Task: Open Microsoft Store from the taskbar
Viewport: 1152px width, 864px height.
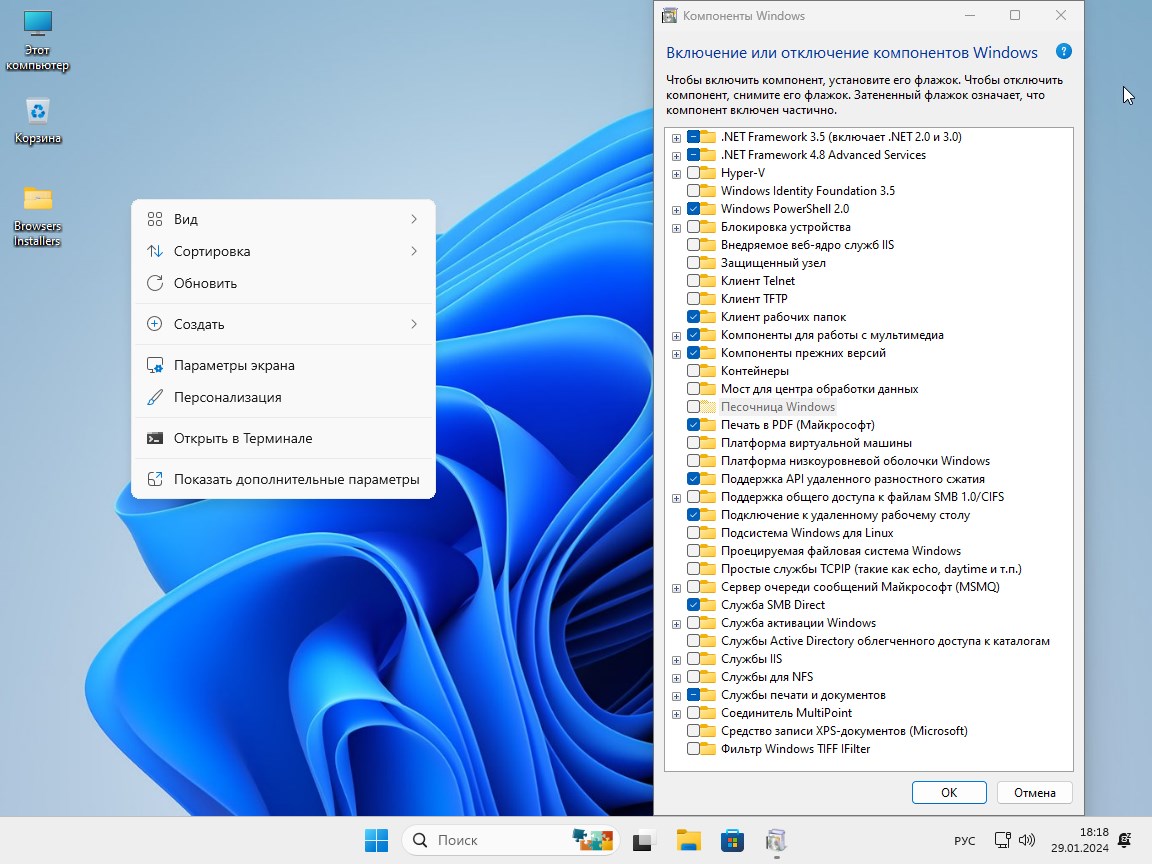Action: tap(732, 840)
